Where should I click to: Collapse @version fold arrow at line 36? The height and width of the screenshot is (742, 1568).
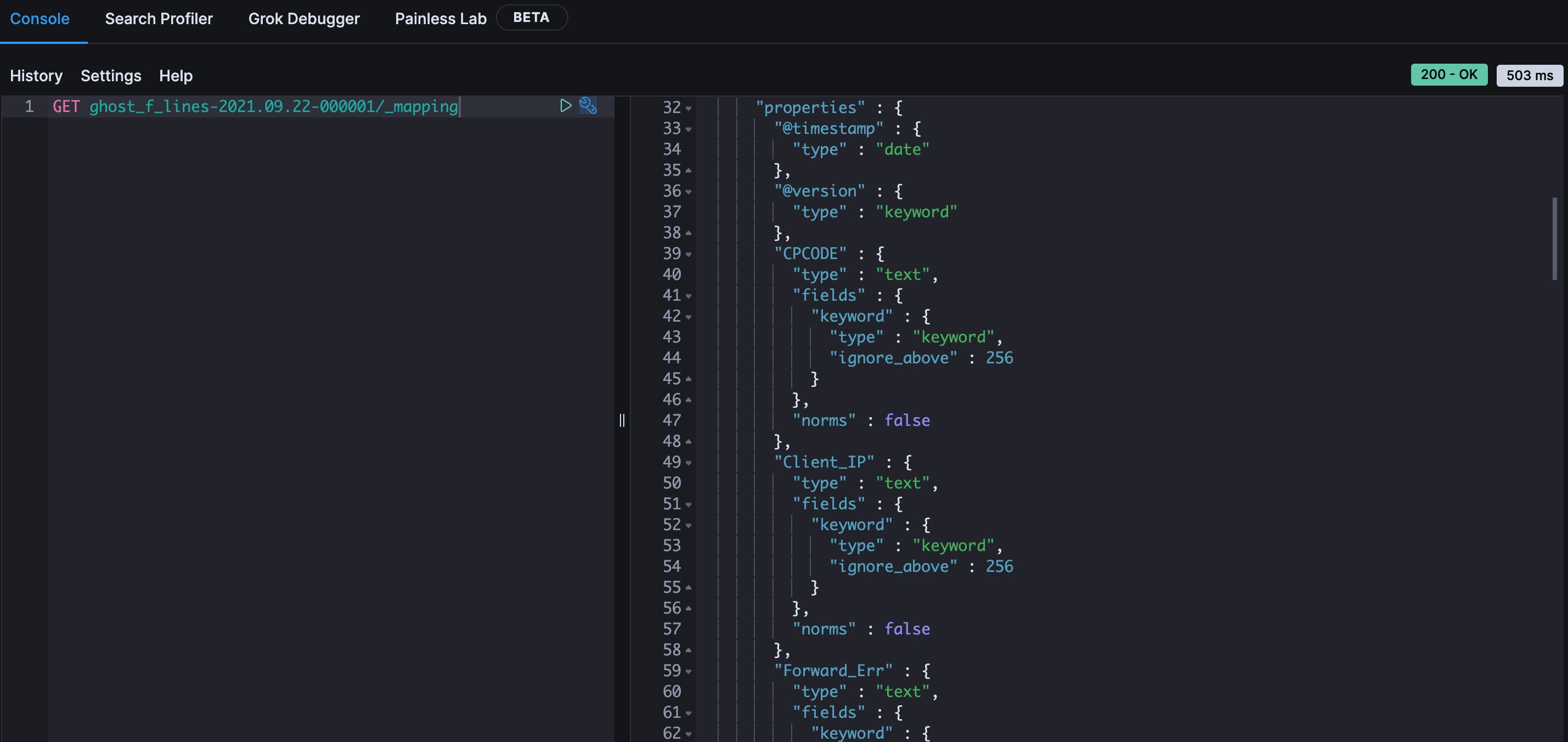pos(689,192)
